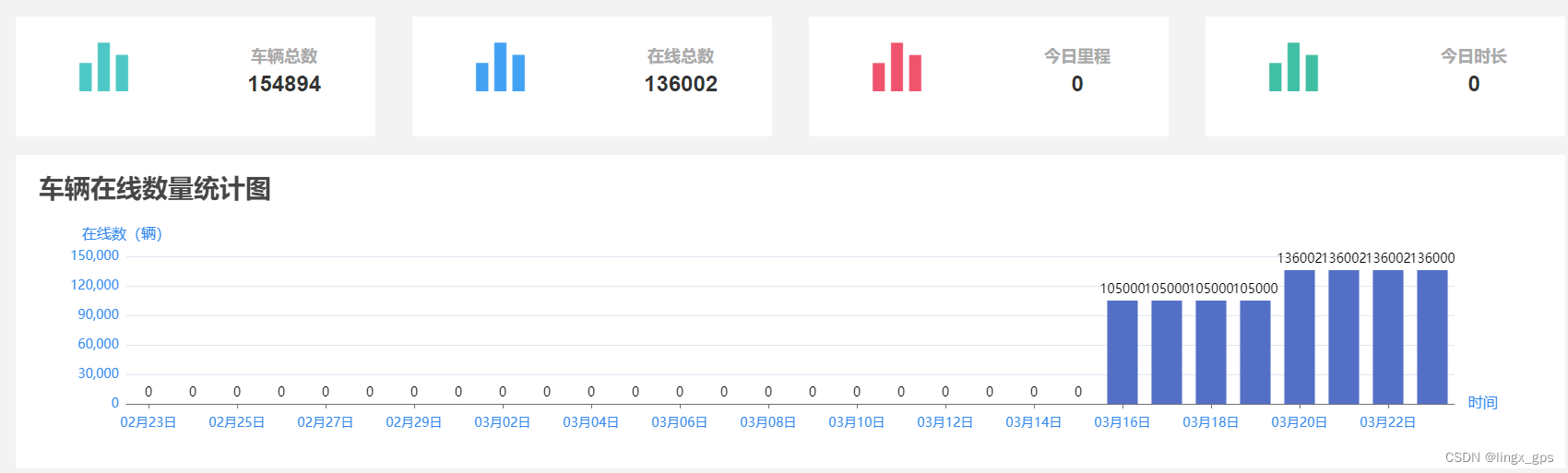
Task: Click the 03月10日 x-axis date label
Action: point(857,422)
